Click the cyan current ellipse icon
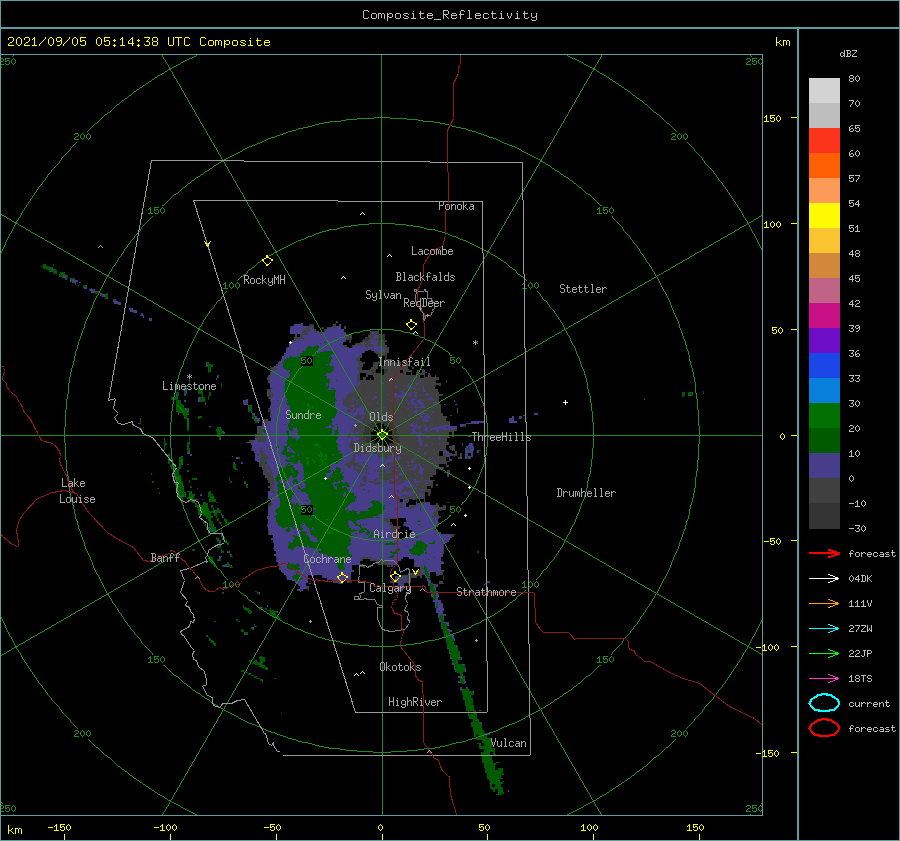Image resolution: width=900 pixels, height=841 pixels. tap(824, 703)
